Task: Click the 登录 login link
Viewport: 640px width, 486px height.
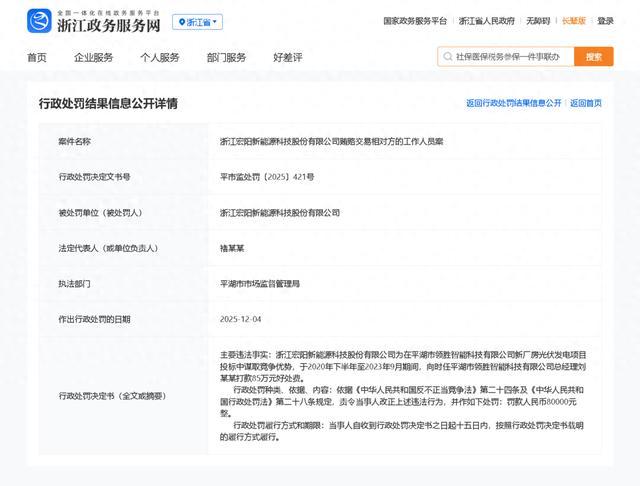Action: point(606,21)
